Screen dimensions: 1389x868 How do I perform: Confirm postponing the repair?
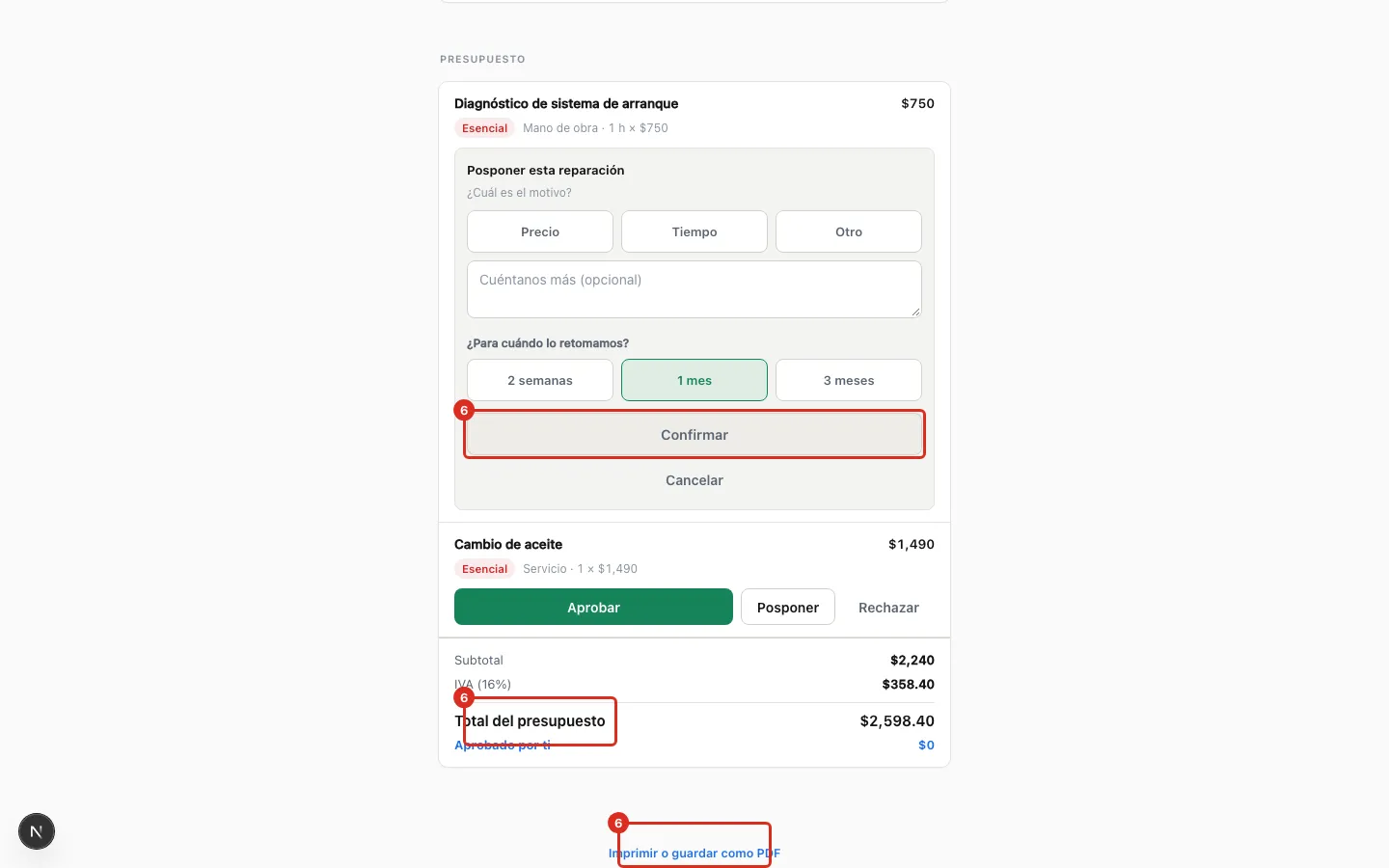point(694,435)
